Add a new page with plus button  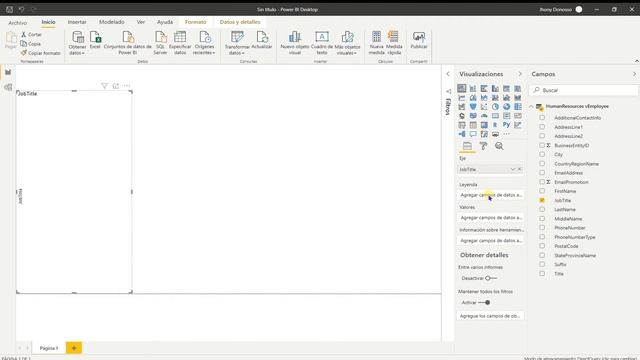click(74, 348)
